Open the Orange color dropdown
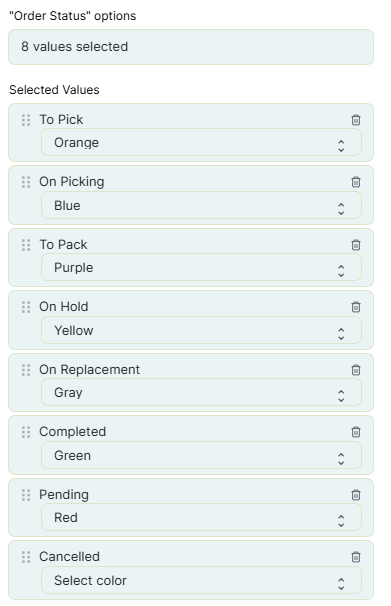391x606 pixels. (201, 143)
